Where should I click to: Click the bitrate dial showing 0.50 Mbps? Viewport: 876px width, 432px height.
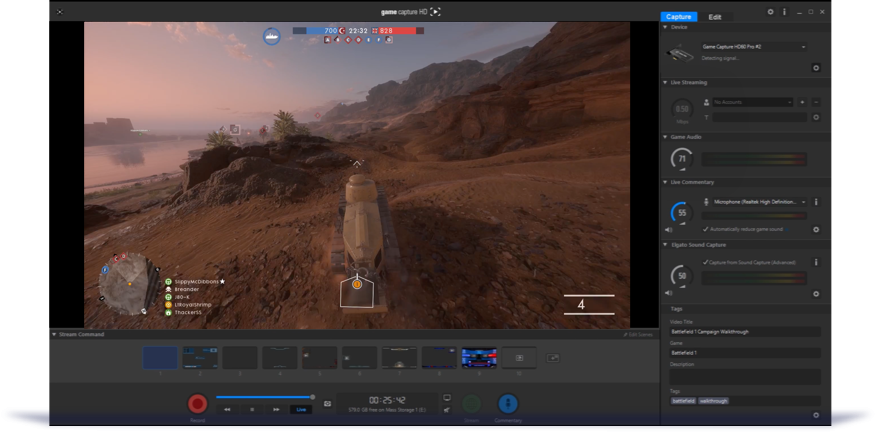click(x=682, y=110)
